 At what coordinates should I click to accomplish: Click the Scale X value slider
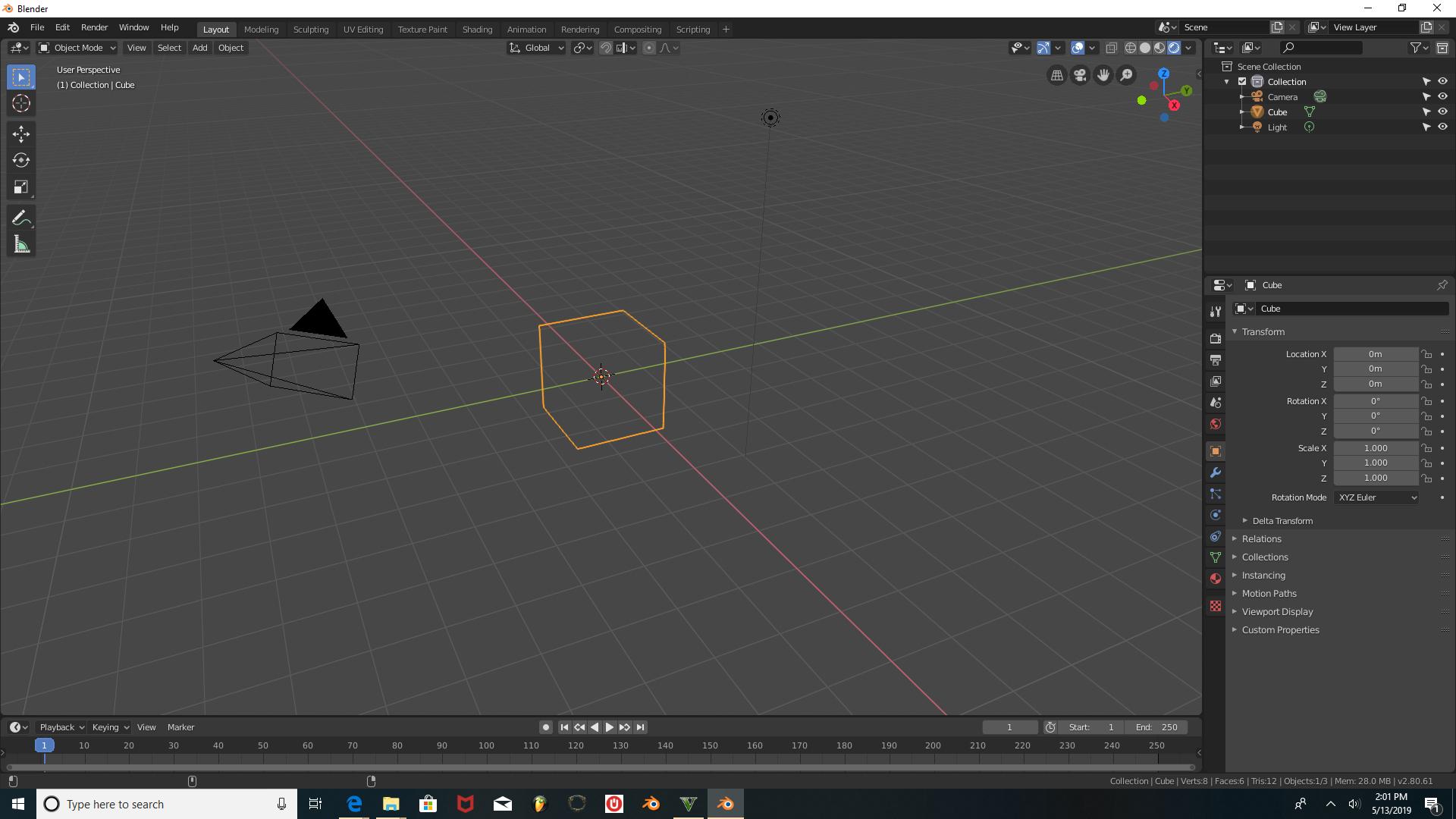click(x=1375, y=447)
